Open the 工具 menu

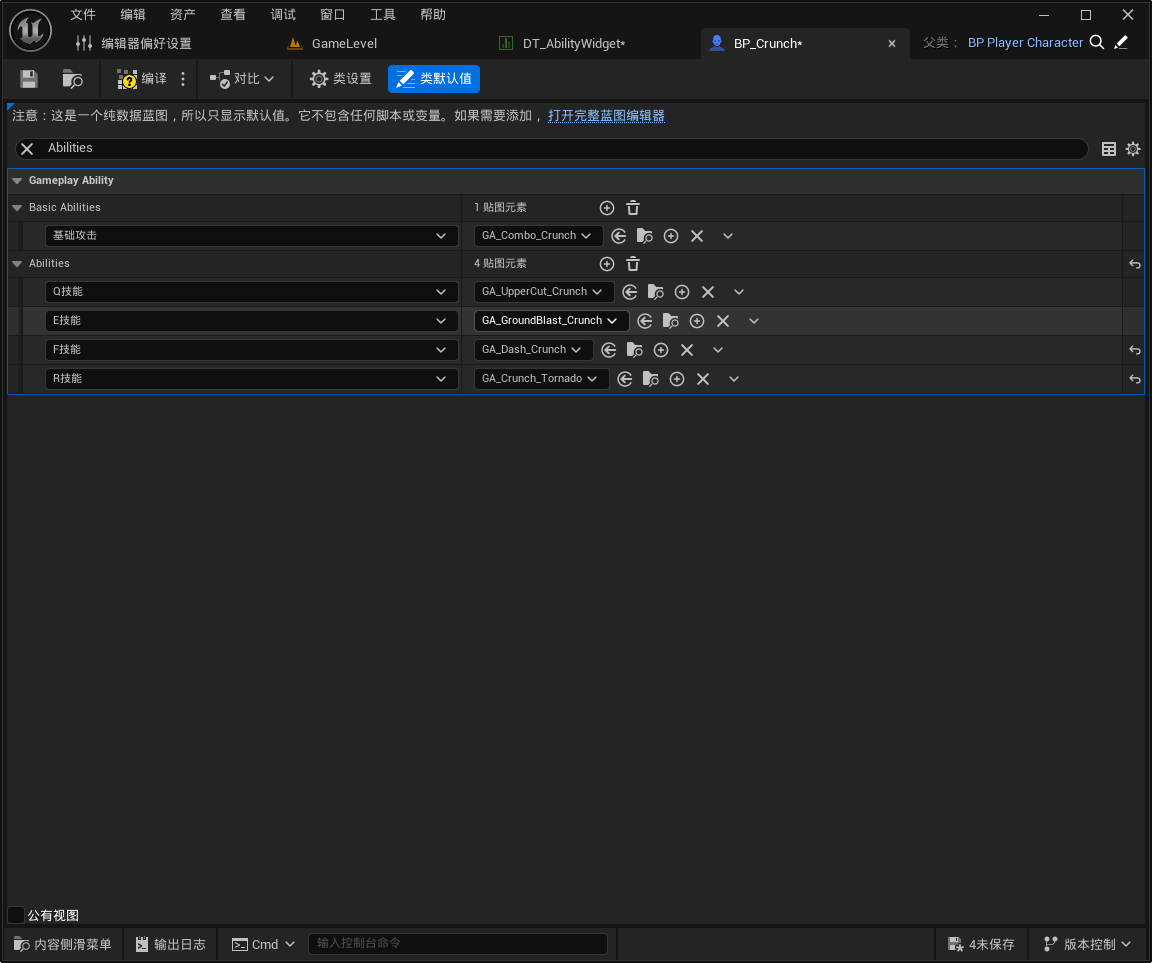tap(383, 15)
